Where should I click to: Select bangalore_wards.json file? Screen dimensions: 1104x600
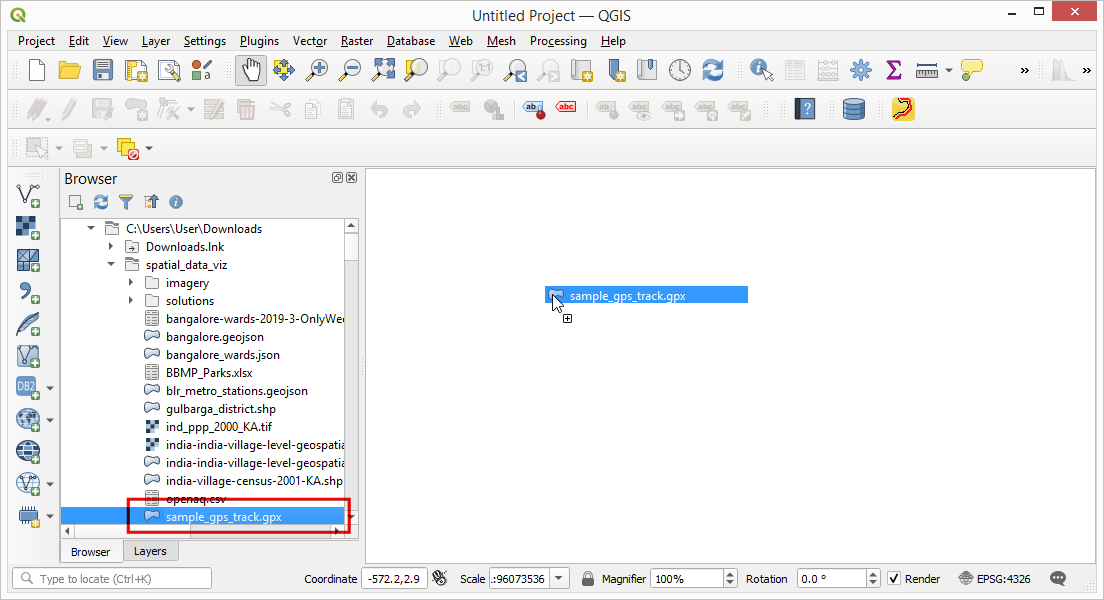pyautogui.click(x=222, y=355)
